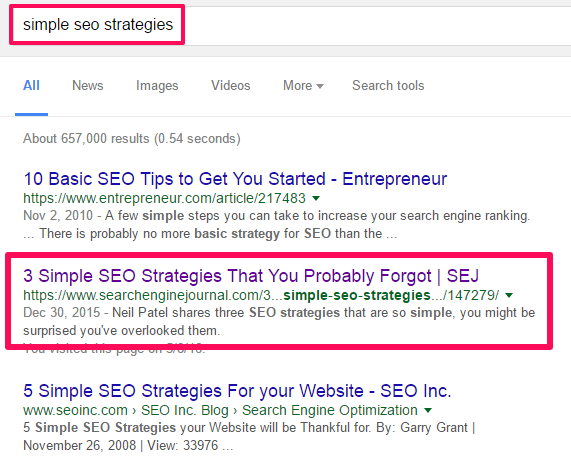Viewport: 571px width, 470px height.
Task: Expand arrow after Search Engine Optimization breadcrumb
Action: click(x=428, y=410)
